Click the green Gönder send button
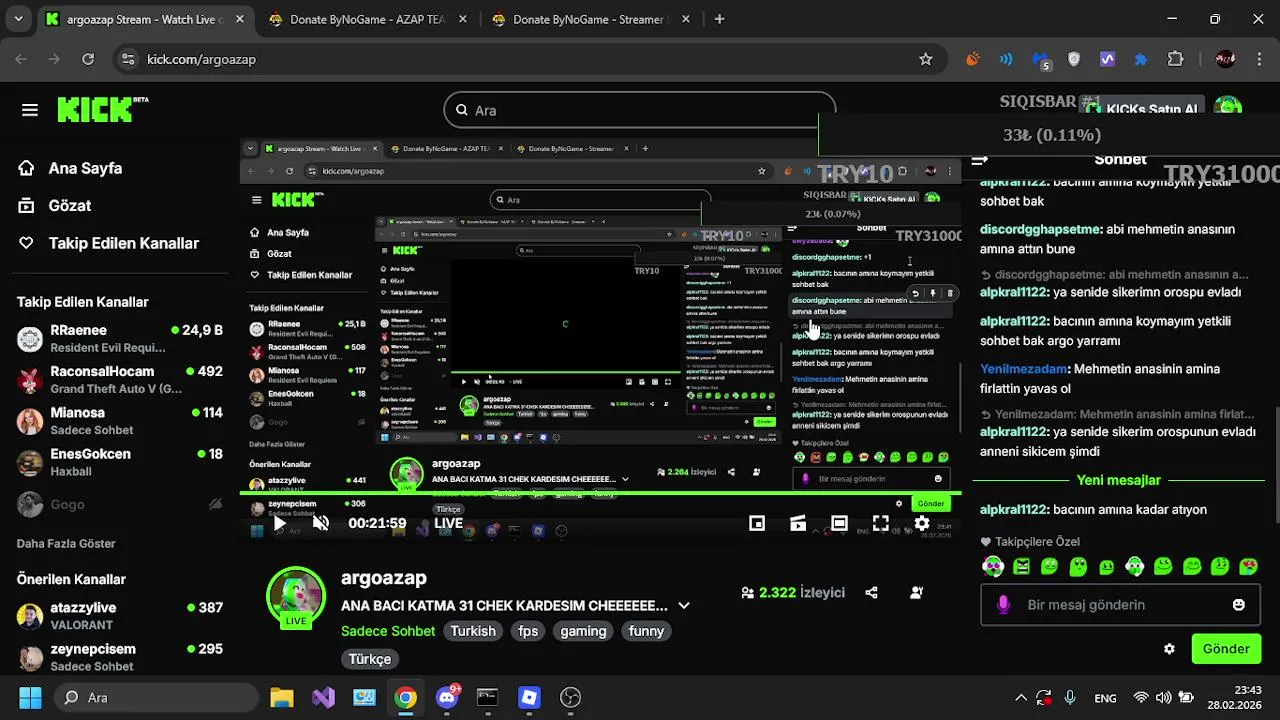The image size is (1280, 720). tap(1226, 649)
